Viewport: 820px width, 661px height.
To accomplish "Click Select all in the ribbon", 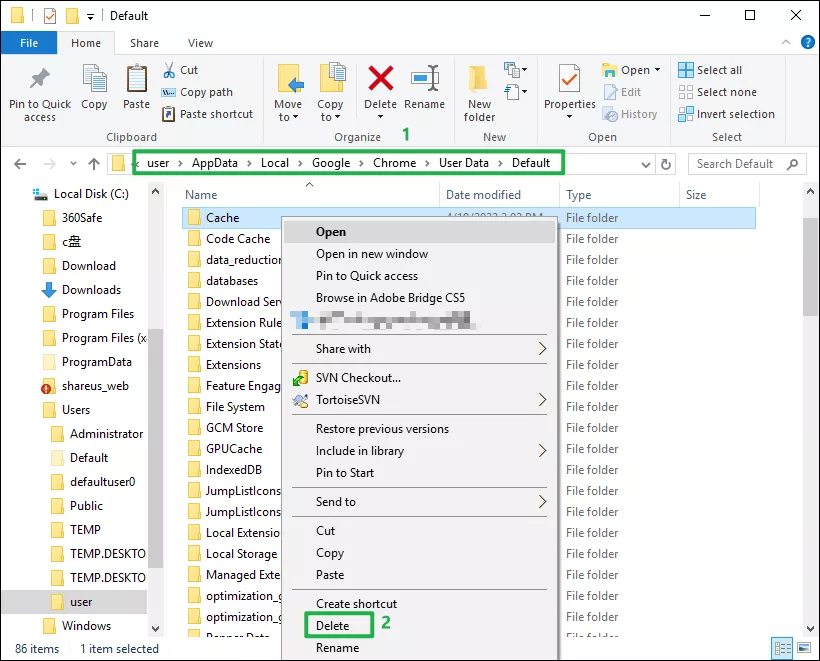I will coord(710,70).
